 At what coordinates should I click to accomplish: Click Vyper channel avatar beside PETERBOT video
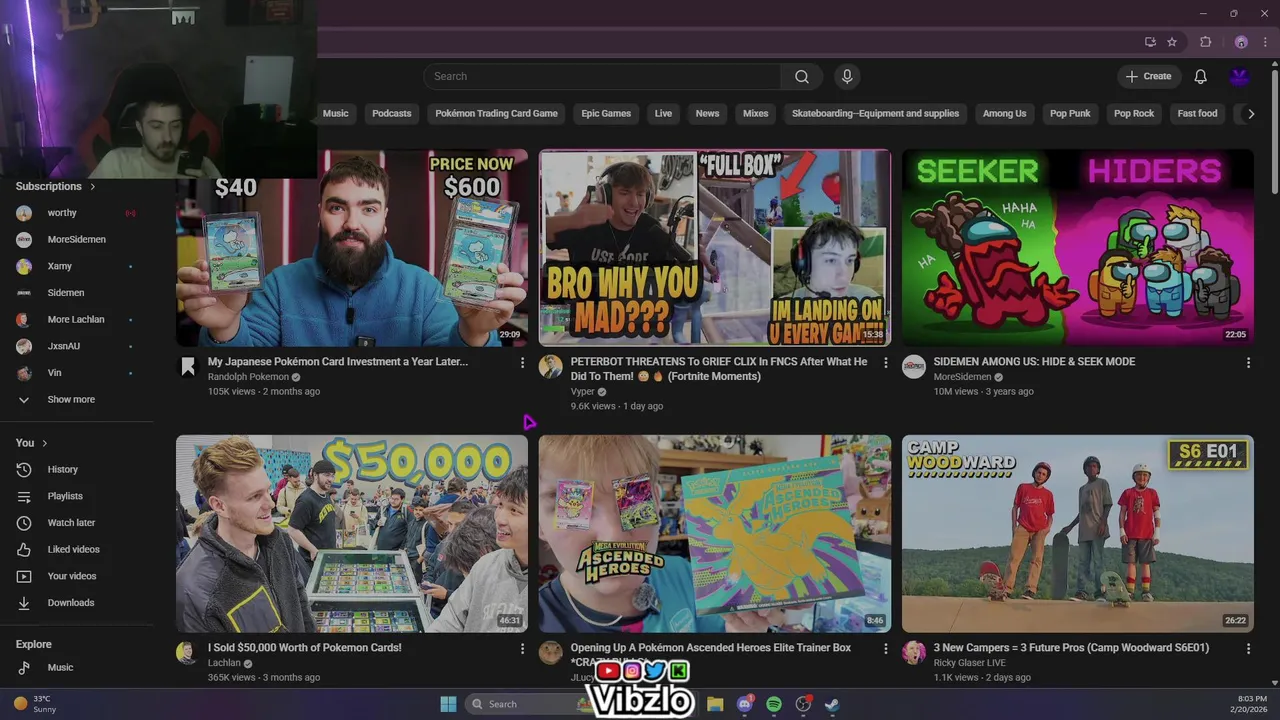point(551,366)
